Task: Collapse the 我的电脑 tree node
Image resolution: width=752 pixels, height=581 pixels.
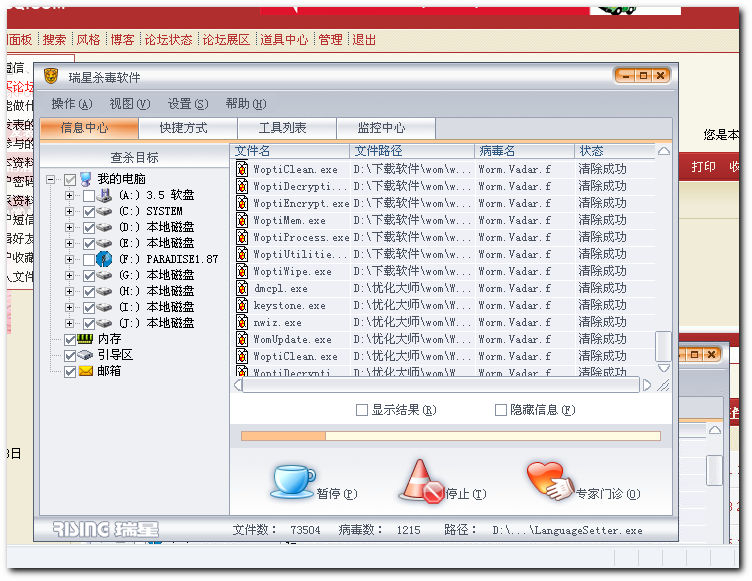Action: point(50,179)
